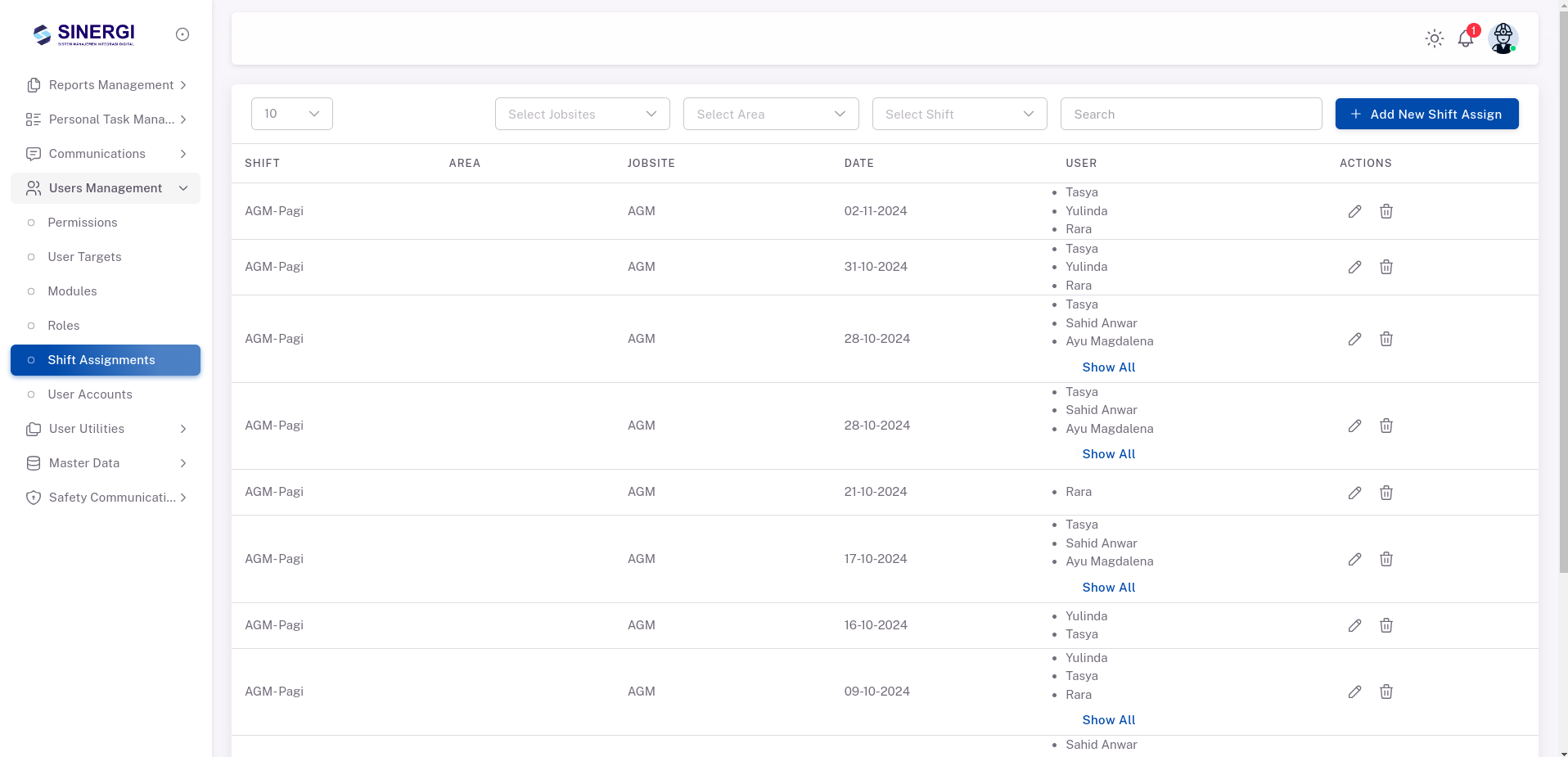This screenshot has width=1568, height=757.
Task: Open the notifications bell
Action: coord(1466,38)
